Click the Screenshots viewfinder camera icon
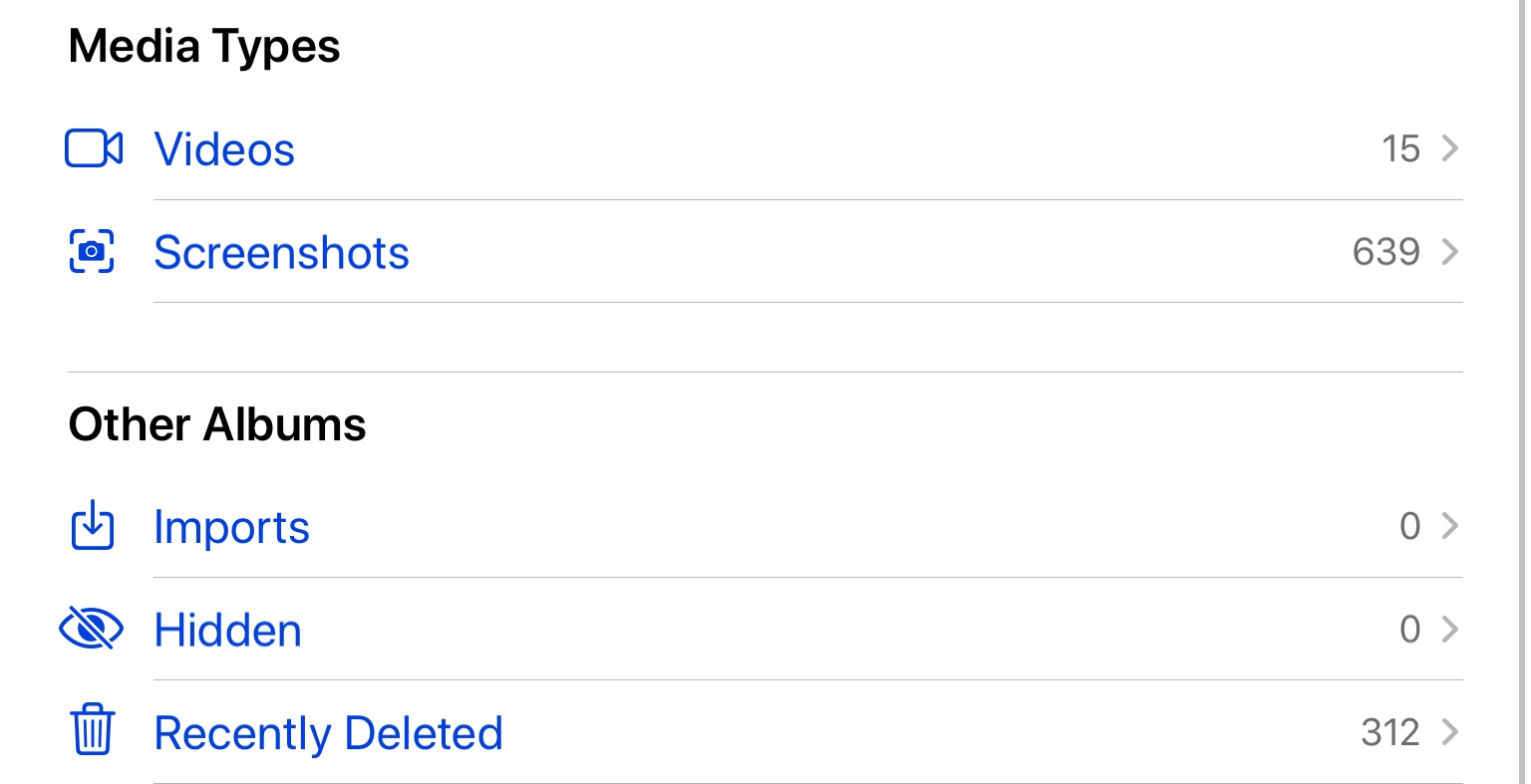Image resolution: width=1531 pixels, height=784 pixels. pos(92,251)
